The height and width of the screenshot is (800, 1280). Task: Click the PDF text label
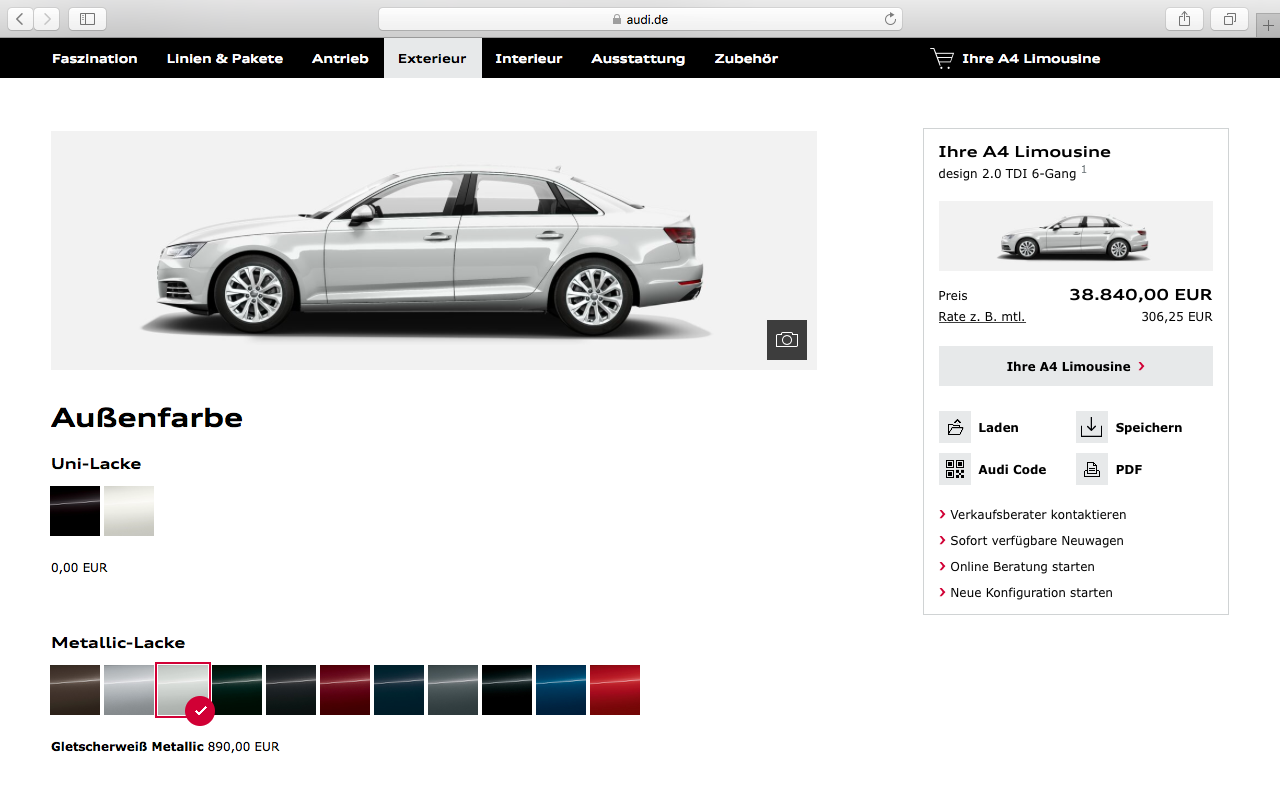(x=1129, y=470)
